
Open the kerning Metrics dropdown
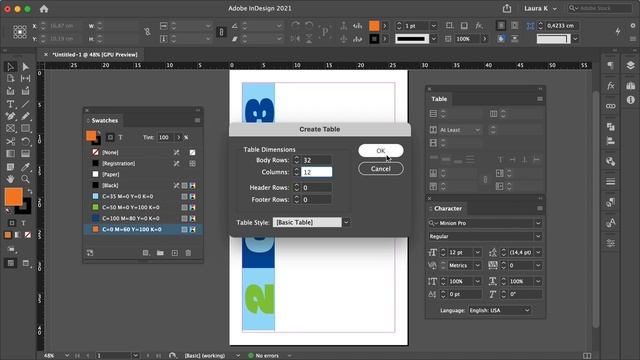point(477,265)
